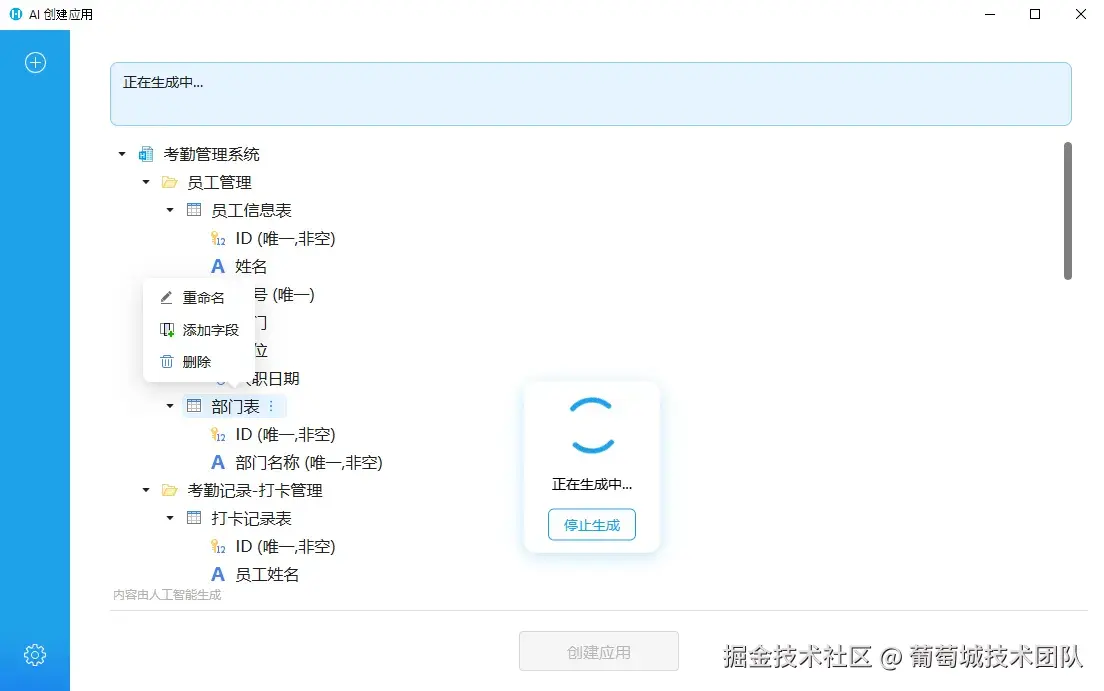Image resolution: width=1104 pixels, height=691 pixels.
Task: Open the three-dot menu beside 部门表
Action: pyautogui.click(x=271, y=406)
